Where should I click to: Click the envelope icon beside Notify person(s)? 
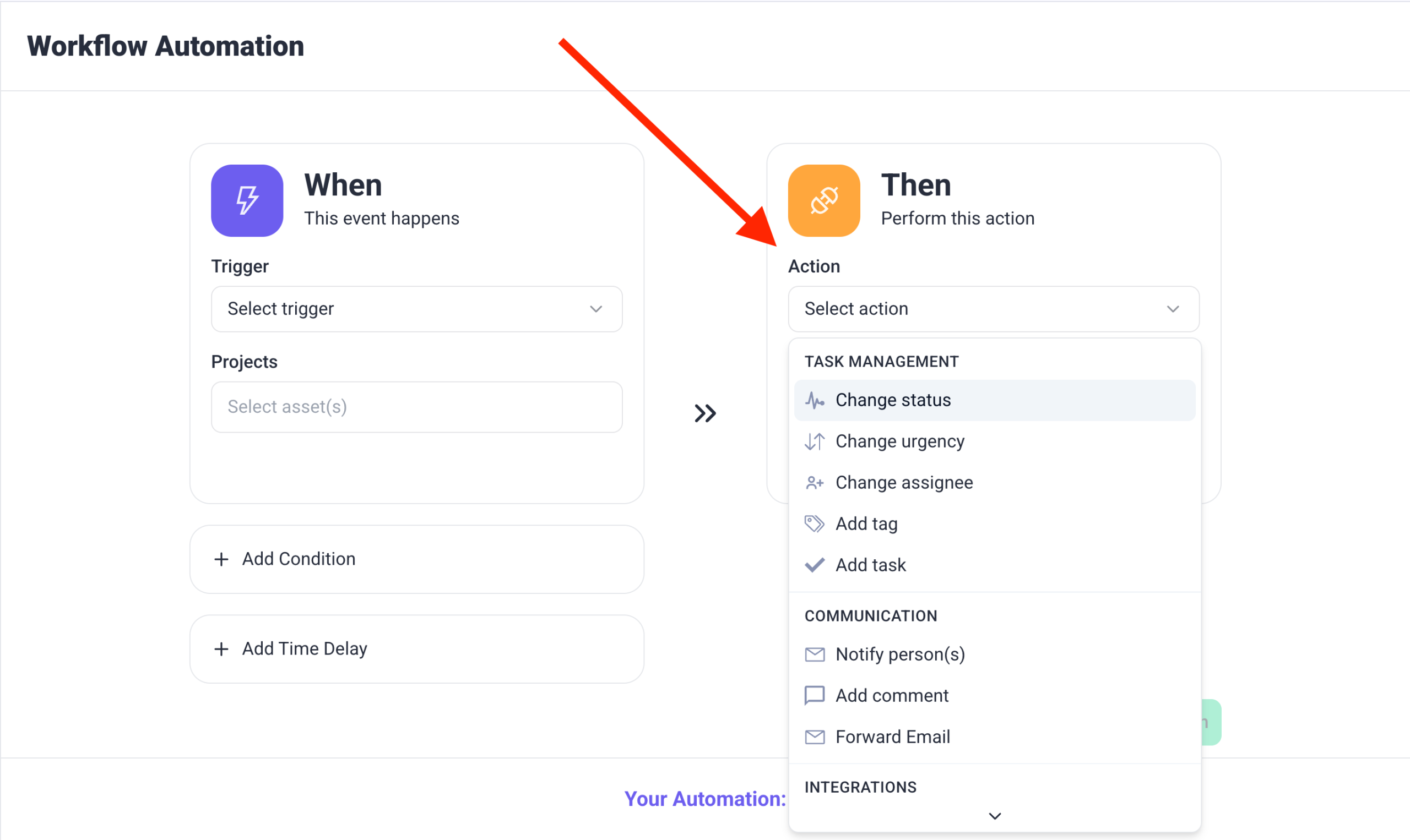pyautogui.click(x=814, y=654)
